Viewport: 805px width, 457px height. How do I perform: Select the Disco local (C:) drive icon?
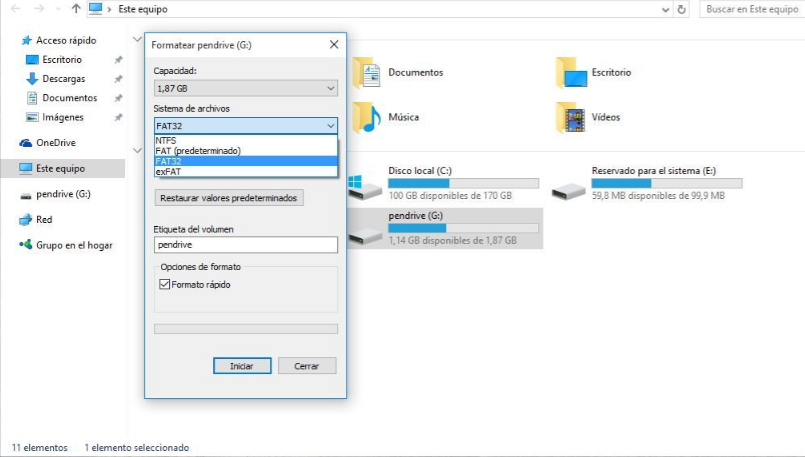point(367,184)
